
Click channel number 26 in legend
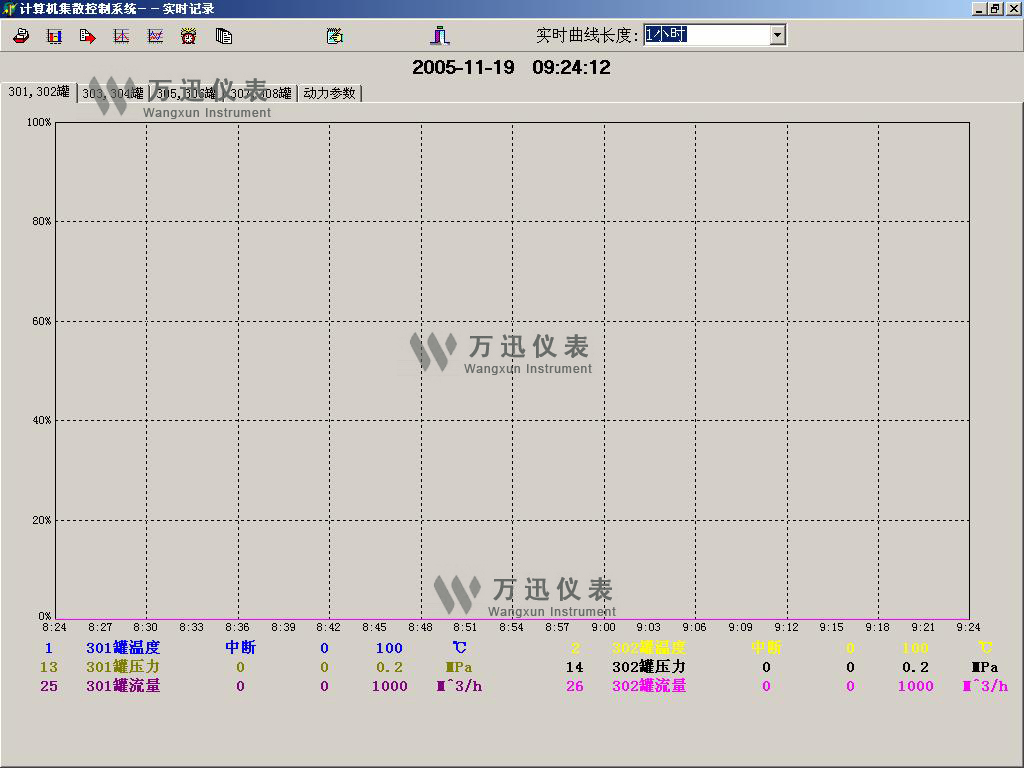575,686
